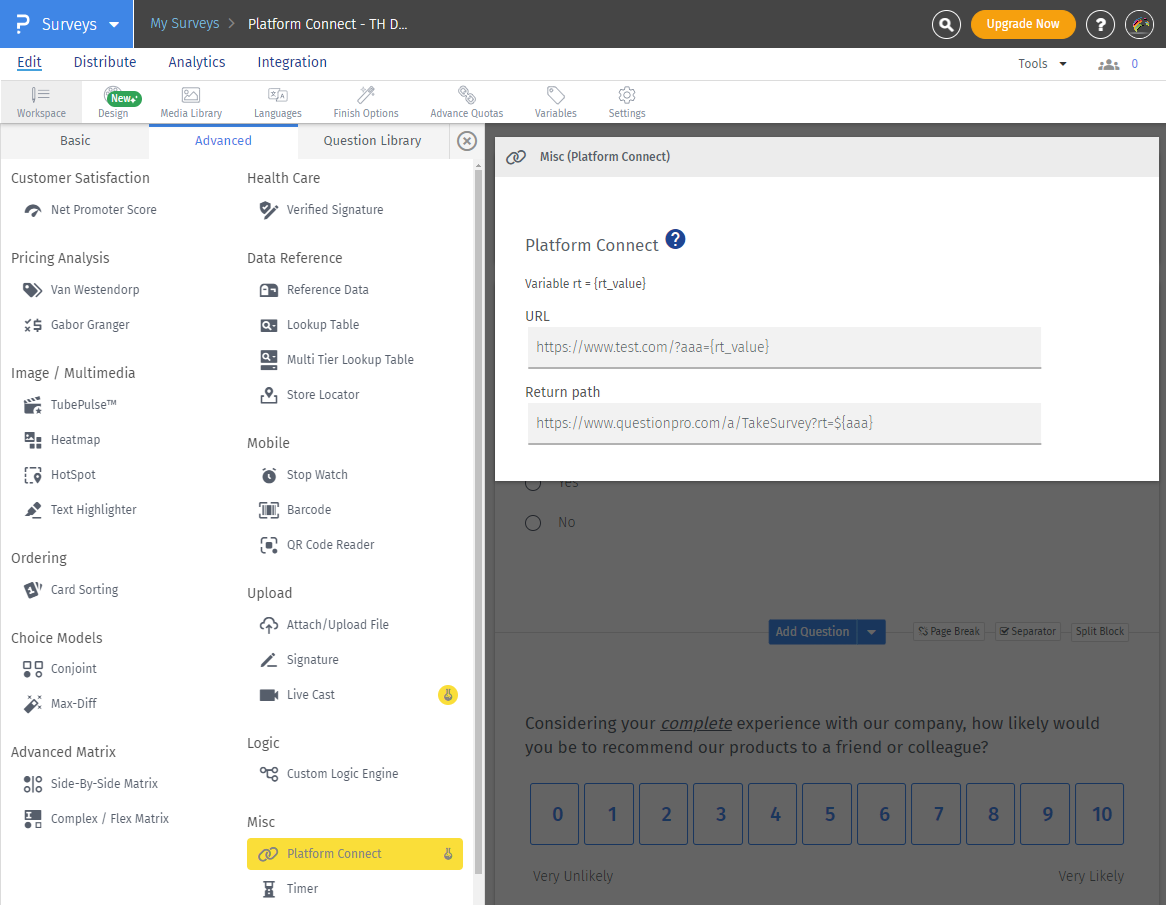This screenshot has width=1166, height=905.
Task: Select Complex / Flex Matrix type
Action: (96, 818)
